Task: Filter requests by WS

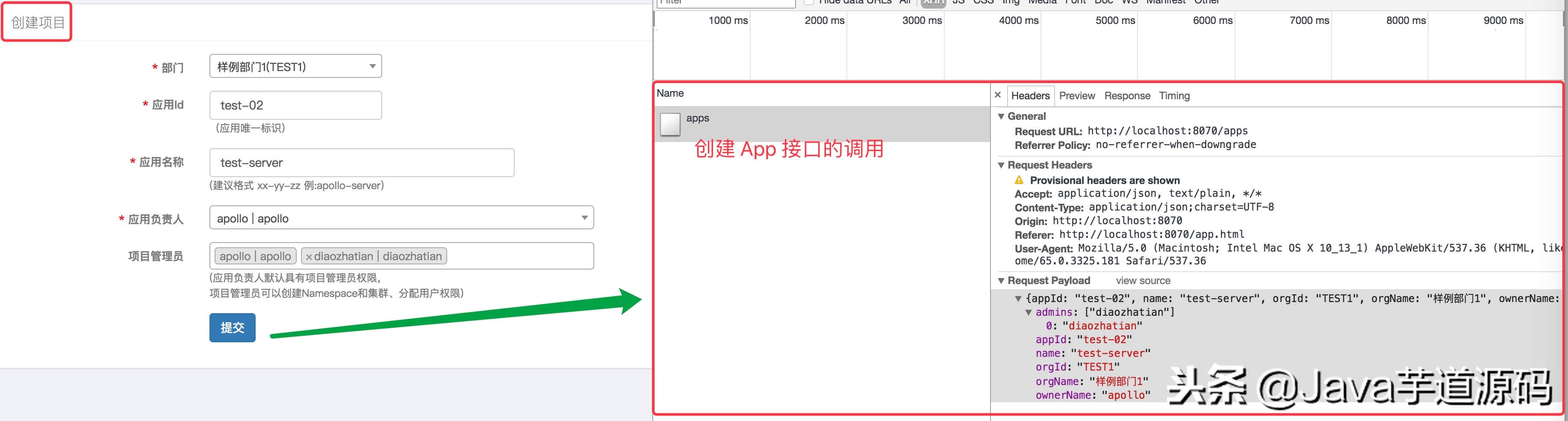Action: pyautogui.click(x=1129, y=3)
